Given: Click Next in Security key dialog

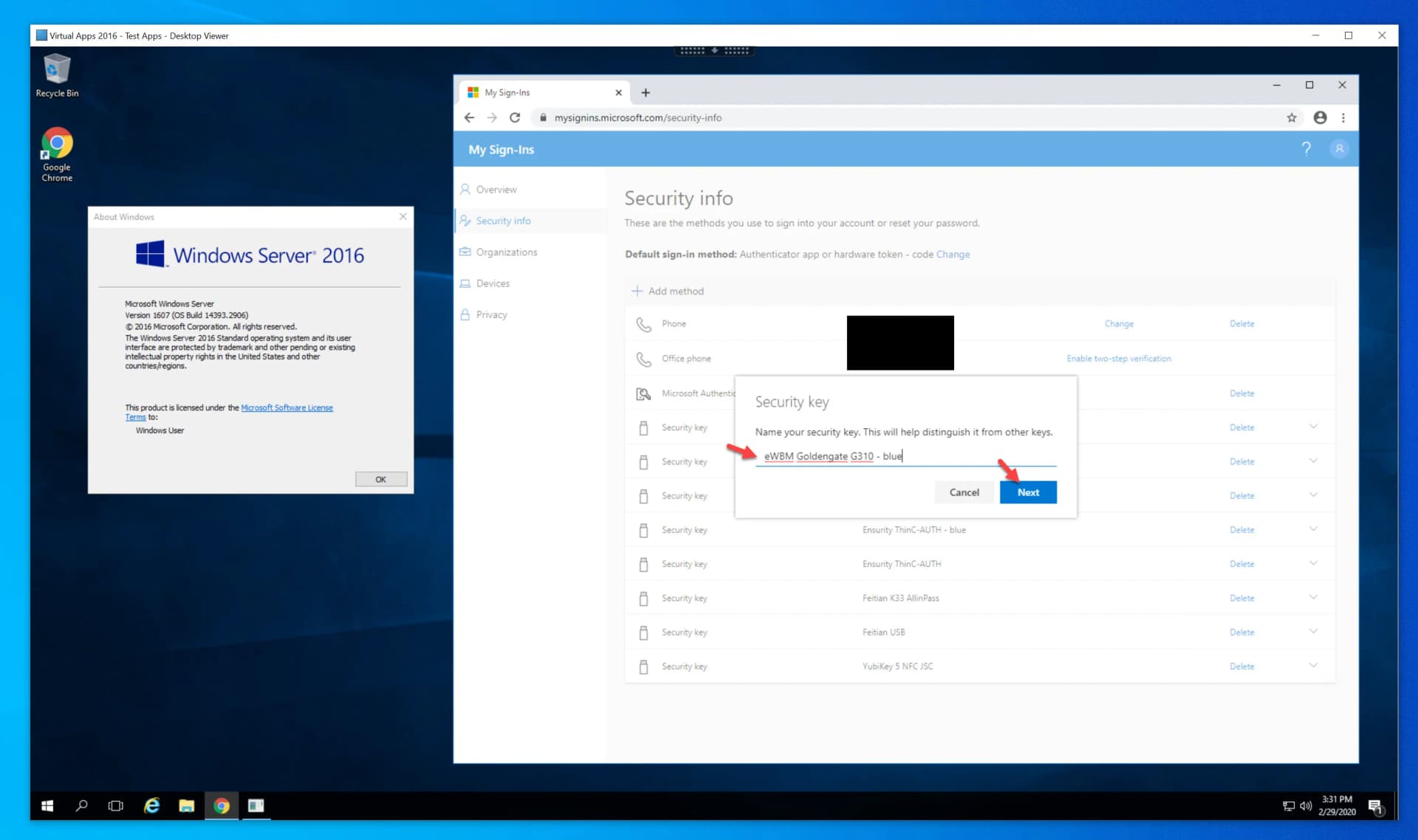Looking at the screenshot, I should [1028, 492].
